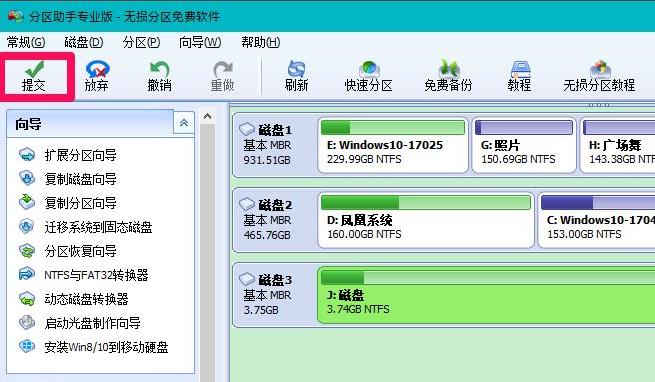Image resolution: width=655 pixels, height=382 pixels.
Task: Select the 磁盘1 disk header
Action: pyautogui.click(x=274, y=145)
